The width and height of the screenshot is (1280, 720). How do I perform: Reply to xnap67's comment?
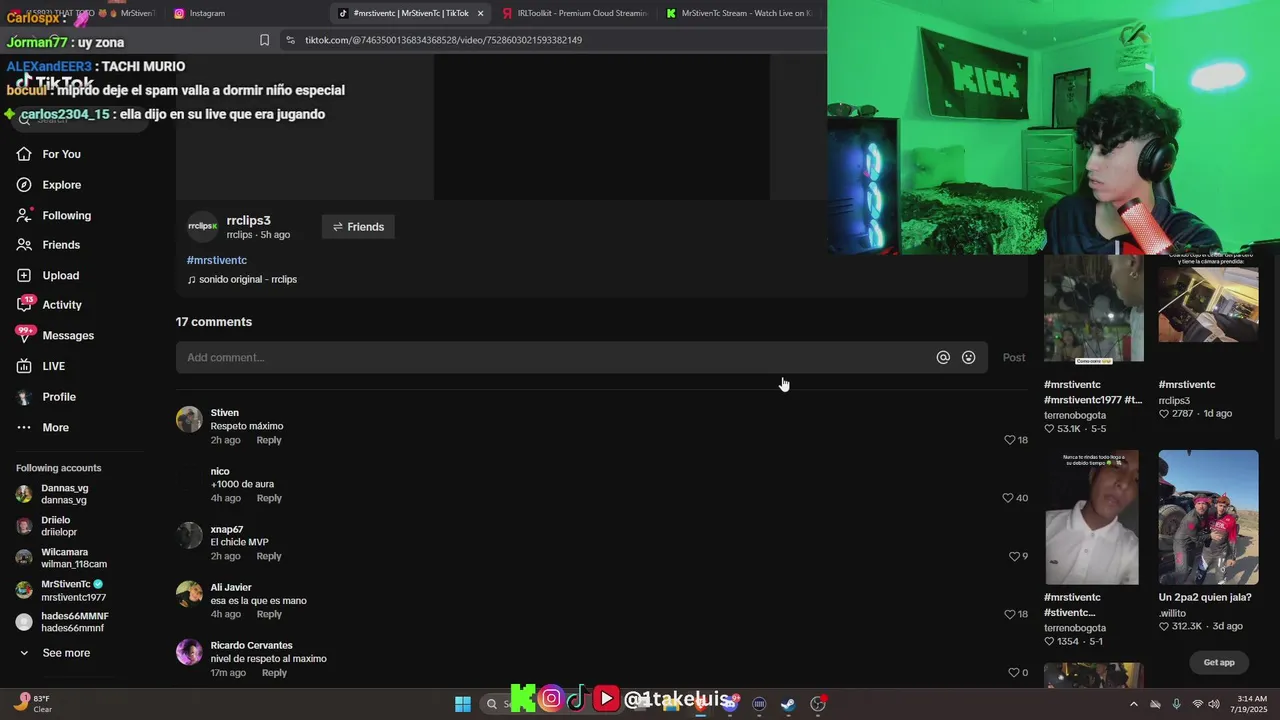269,556
